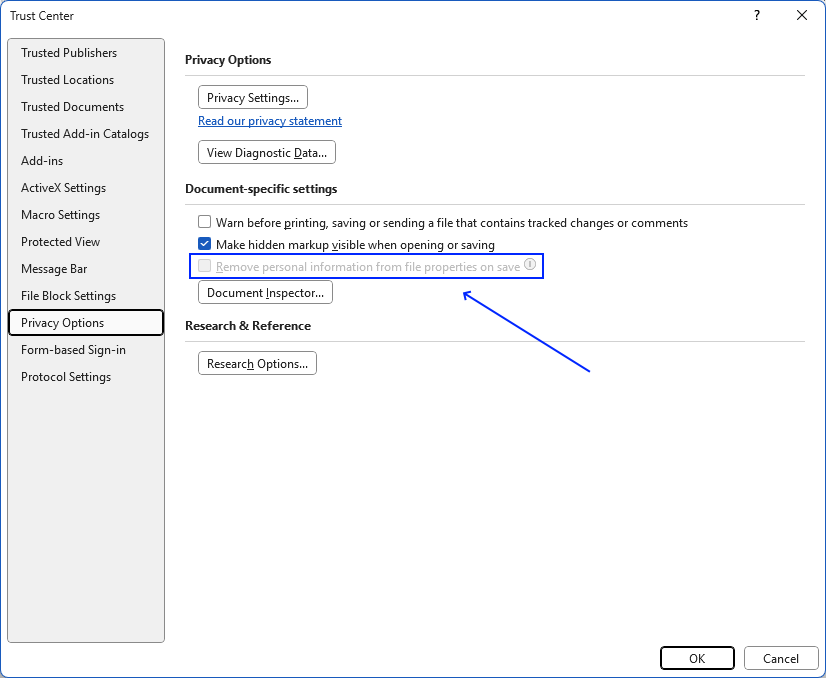The height and width of the screenshot is (678, 826).
Task: View Form-based Sign-in settings
Action: point(72,349)
